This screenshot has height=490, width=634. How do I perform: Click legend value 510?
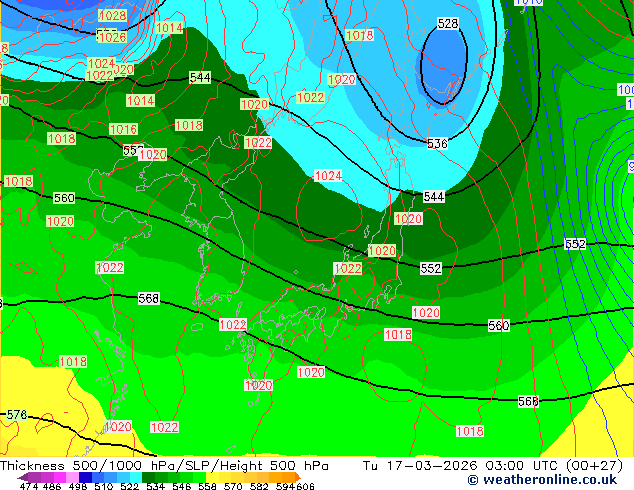click(x=104, y=487)
